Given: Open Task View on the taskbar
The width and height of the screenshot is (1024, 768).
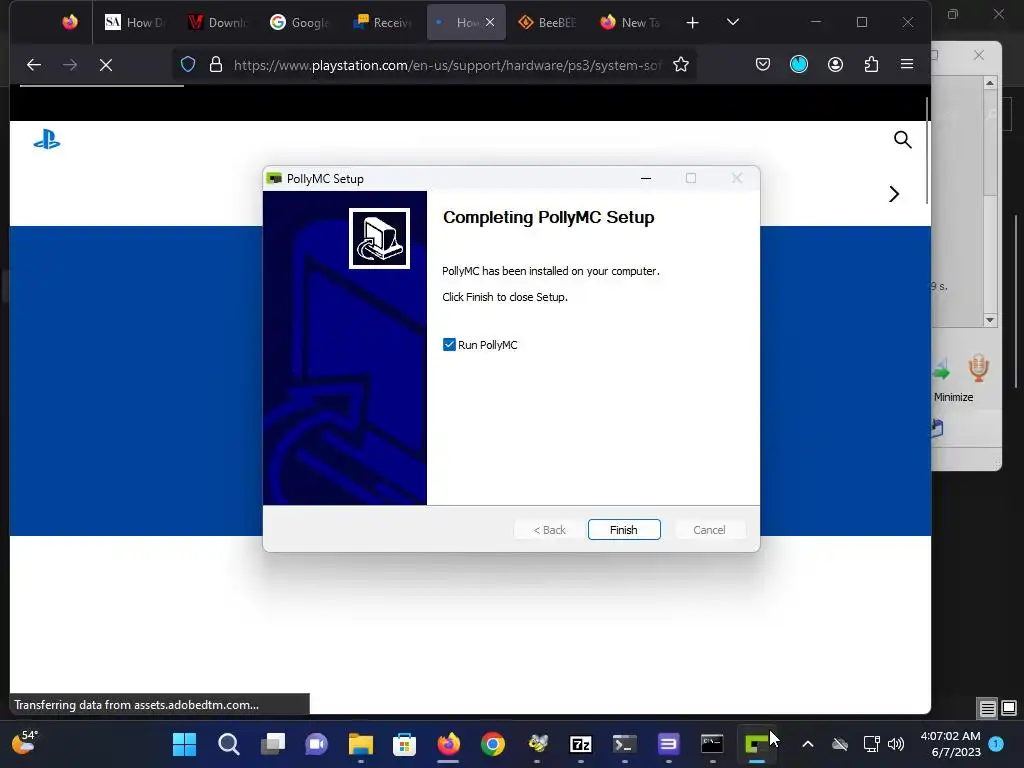Looking at the screenshot, I should [272, 744].
